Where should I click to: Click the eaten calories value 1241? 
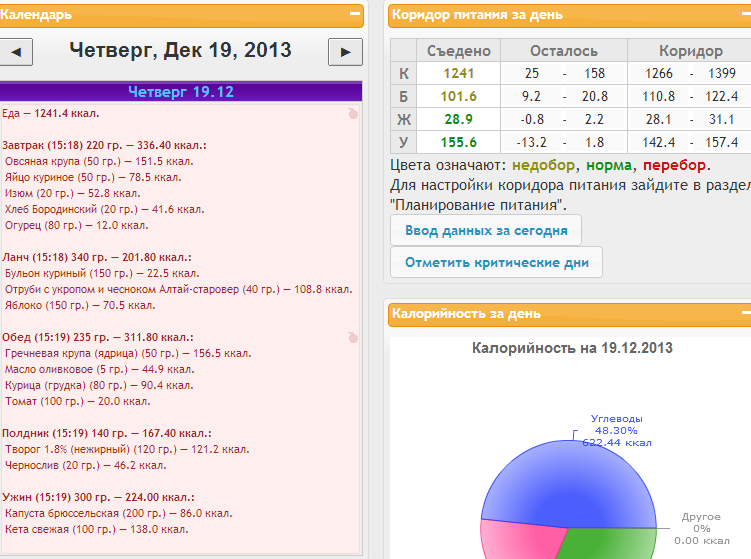(458, 73)
